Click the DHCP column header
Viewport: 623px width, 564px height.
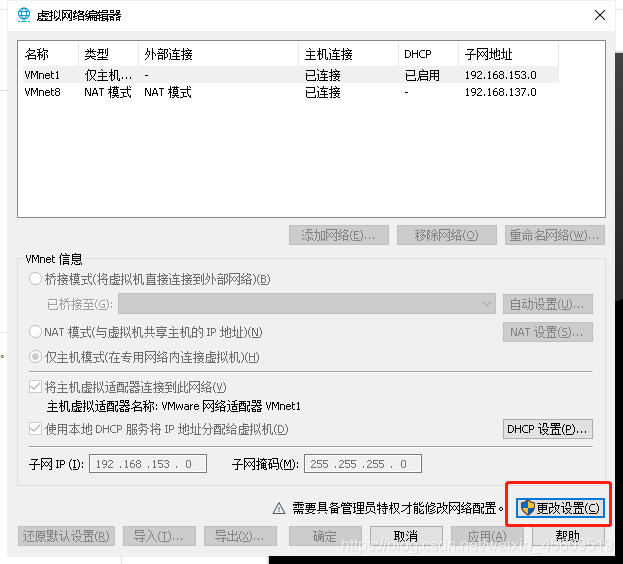point(428,54)
